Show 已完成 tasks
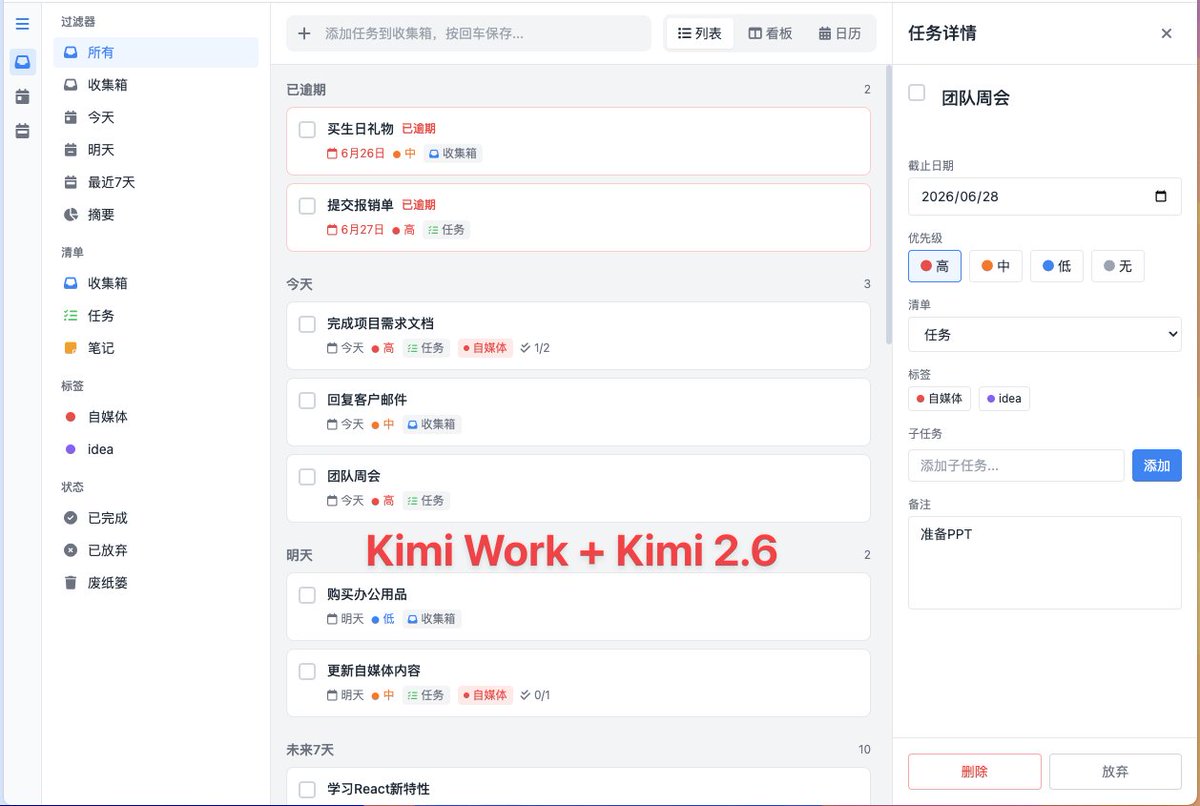Image resolution: width=1200 pixels, height=806 pixels. click(x=156, y=518)
